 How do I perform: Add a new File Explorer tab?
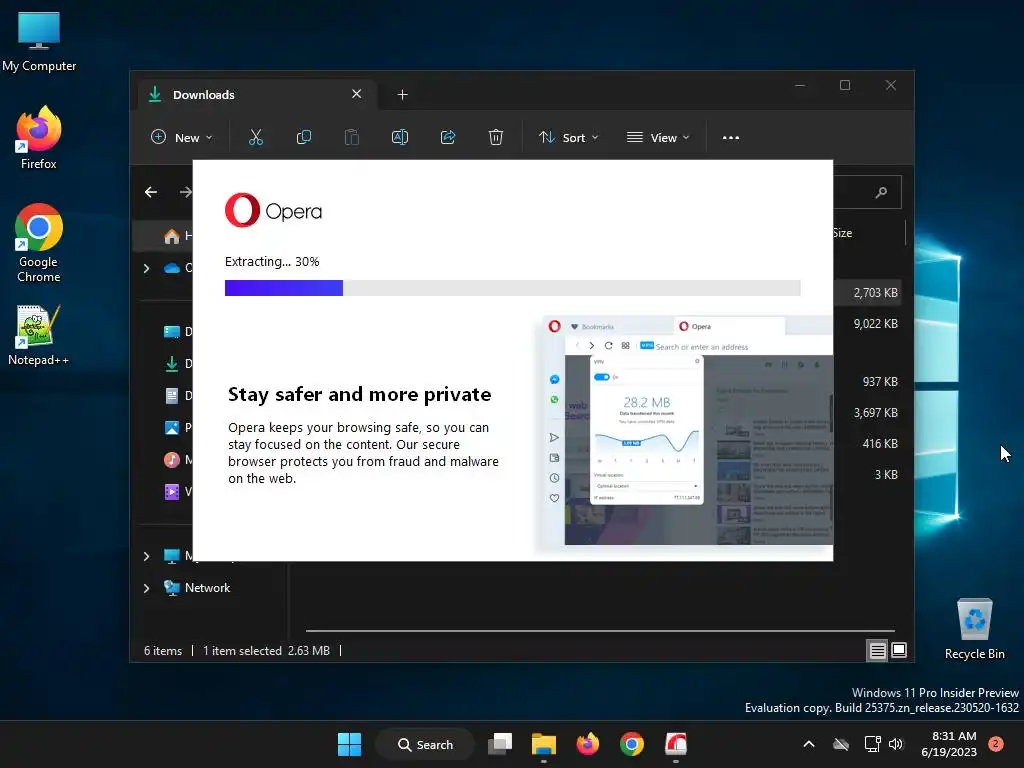click(402, 95)
